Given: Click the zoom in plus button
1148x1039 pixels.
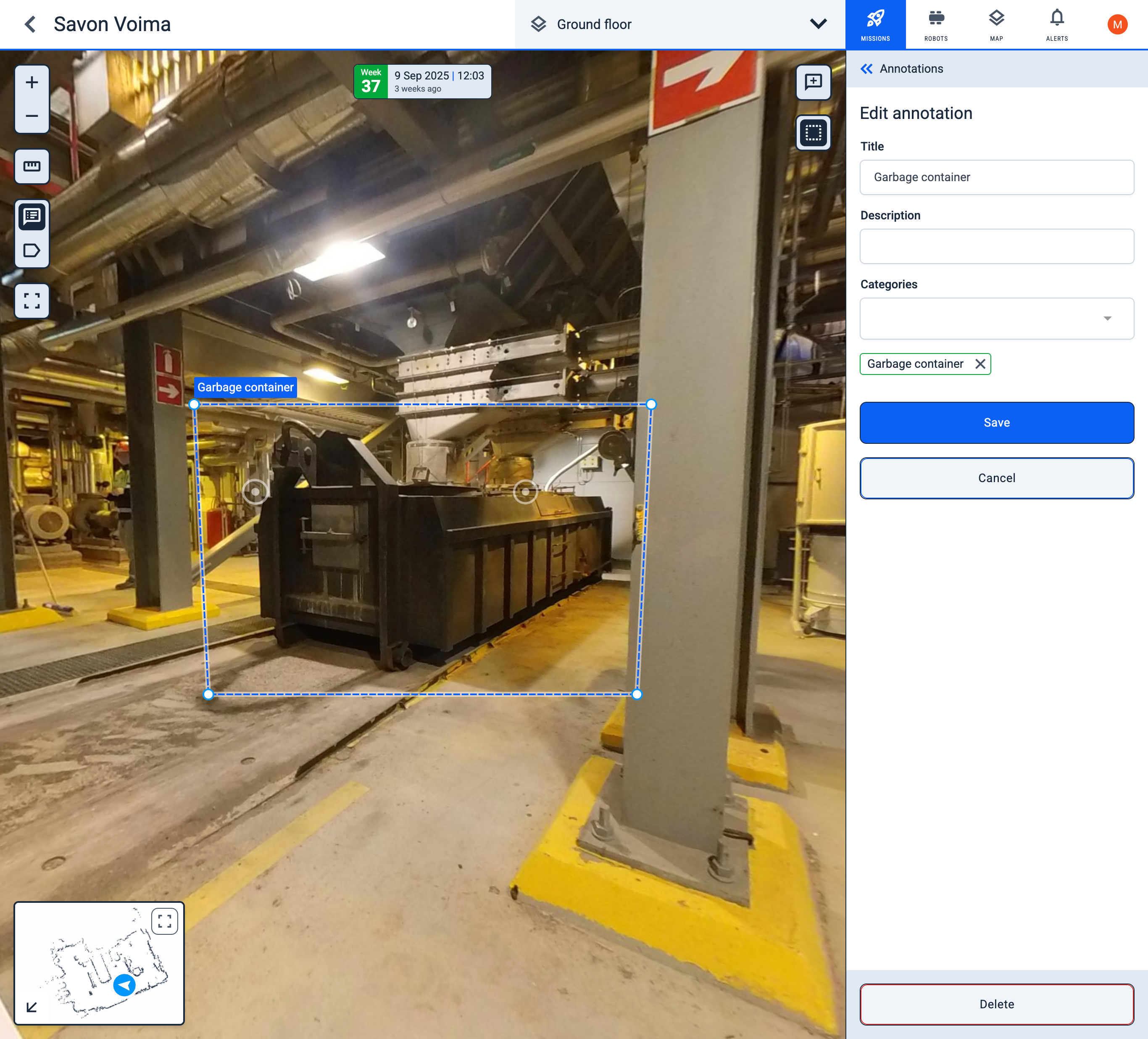Looking at the screenshot, I should (x=32, y=83).
